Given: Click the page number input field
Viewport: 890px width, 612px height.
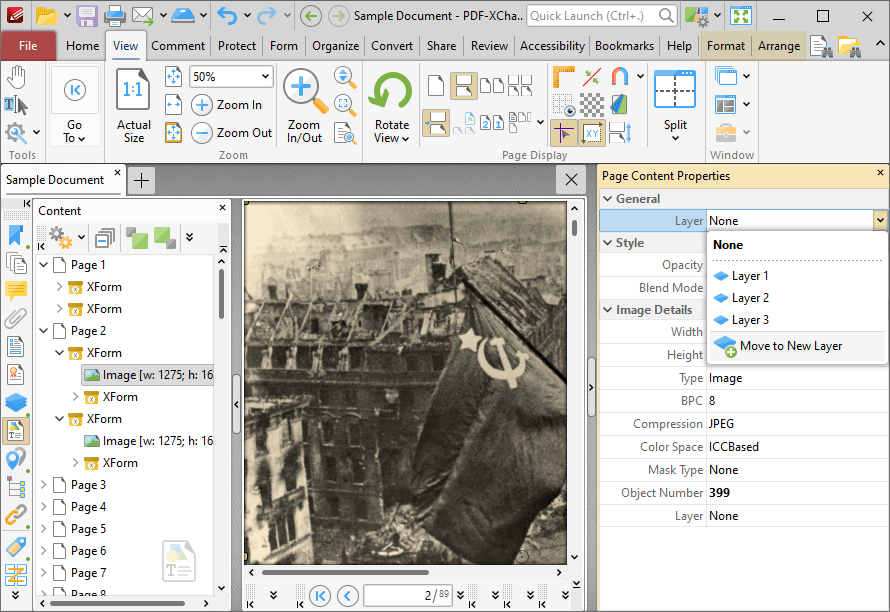Looking at the screenshot, I should tap(407, 596).
